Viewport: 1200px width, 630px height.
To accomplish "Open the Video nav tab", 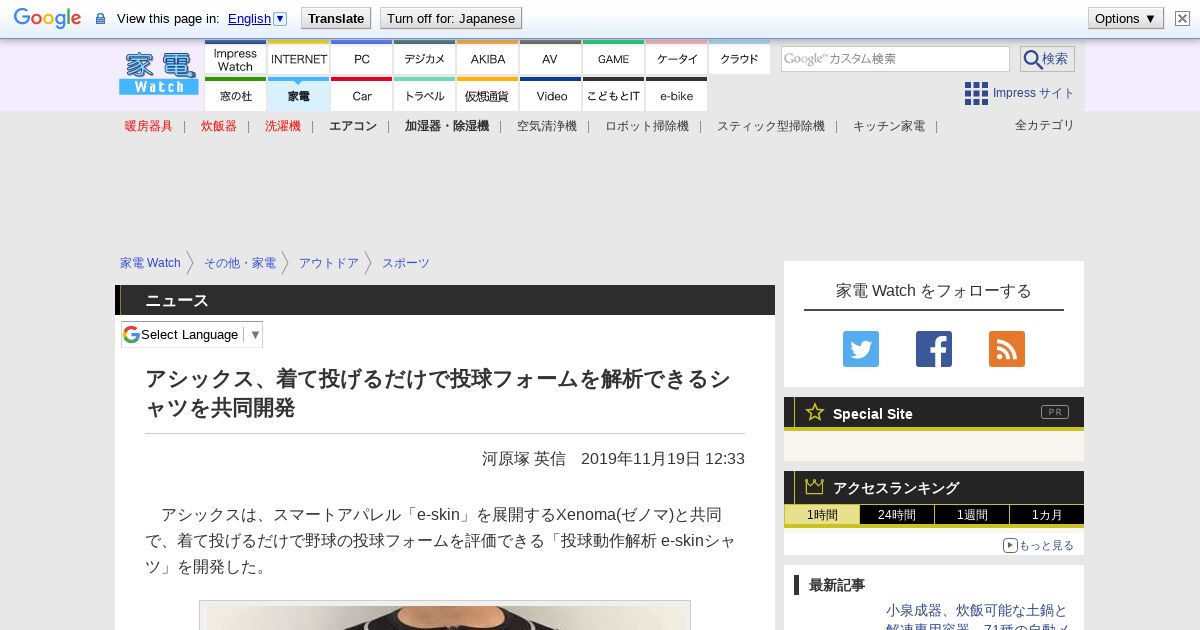I will [550, 95].
